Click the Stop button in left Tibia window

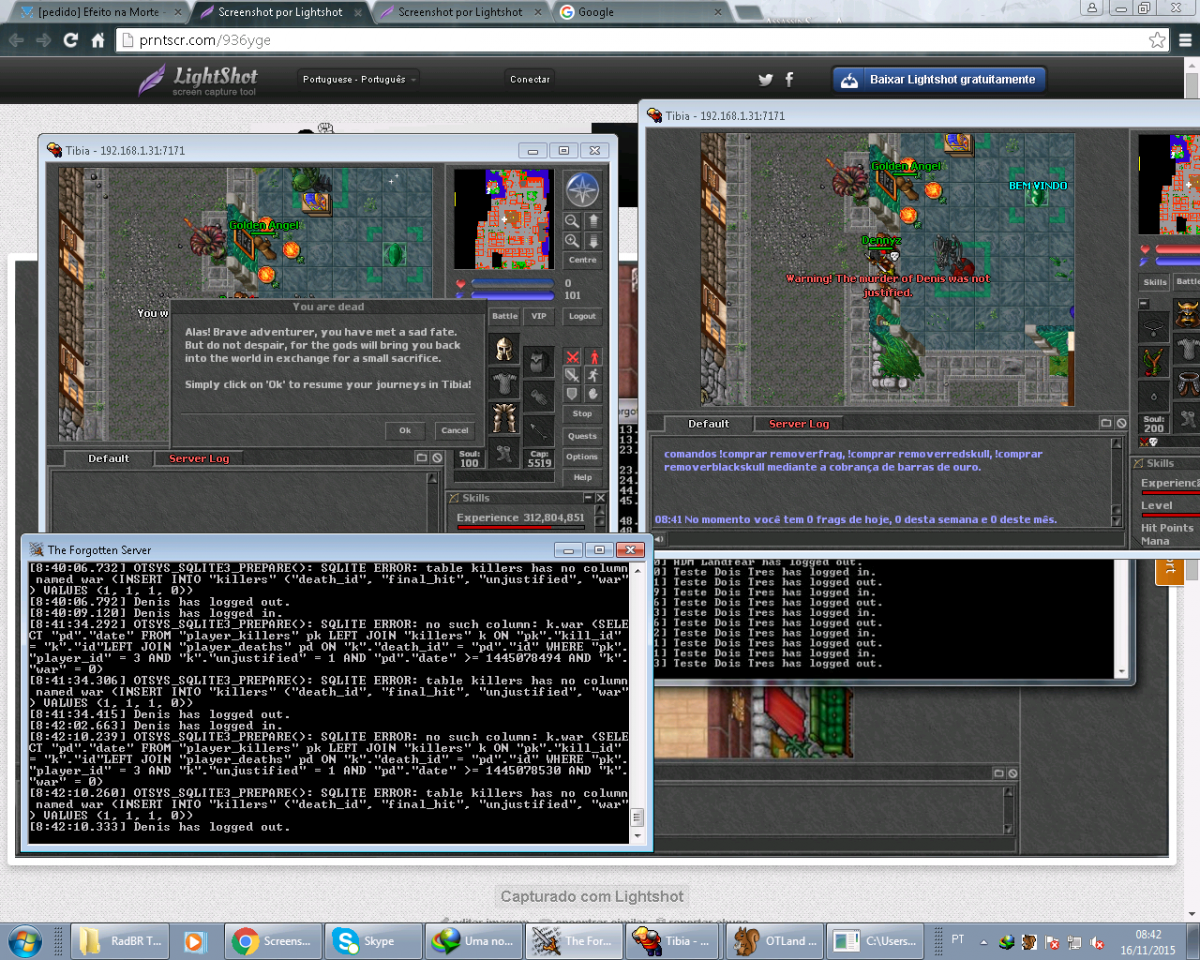(582, 414)
